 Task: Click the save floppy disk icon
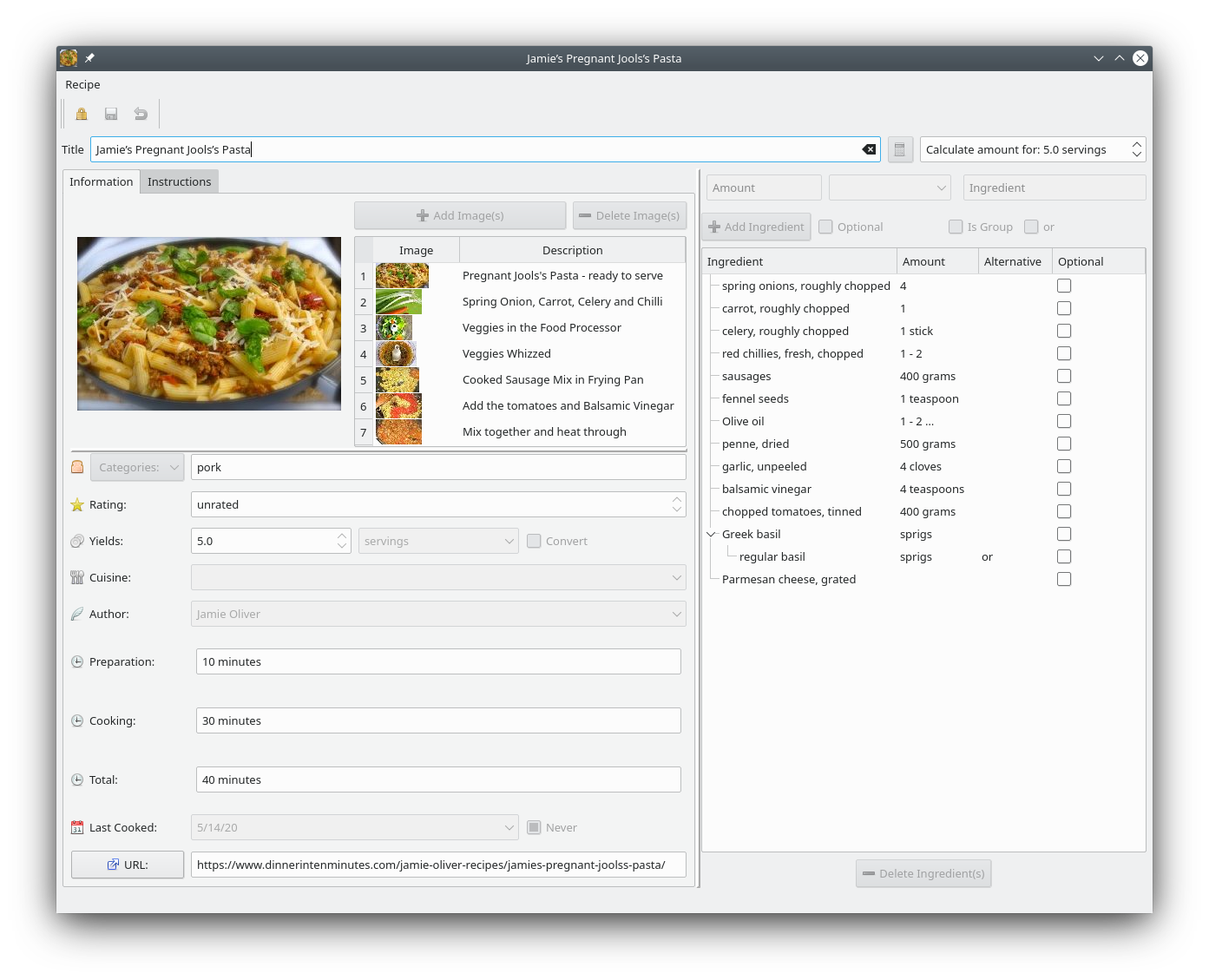(x=111, y=114)
